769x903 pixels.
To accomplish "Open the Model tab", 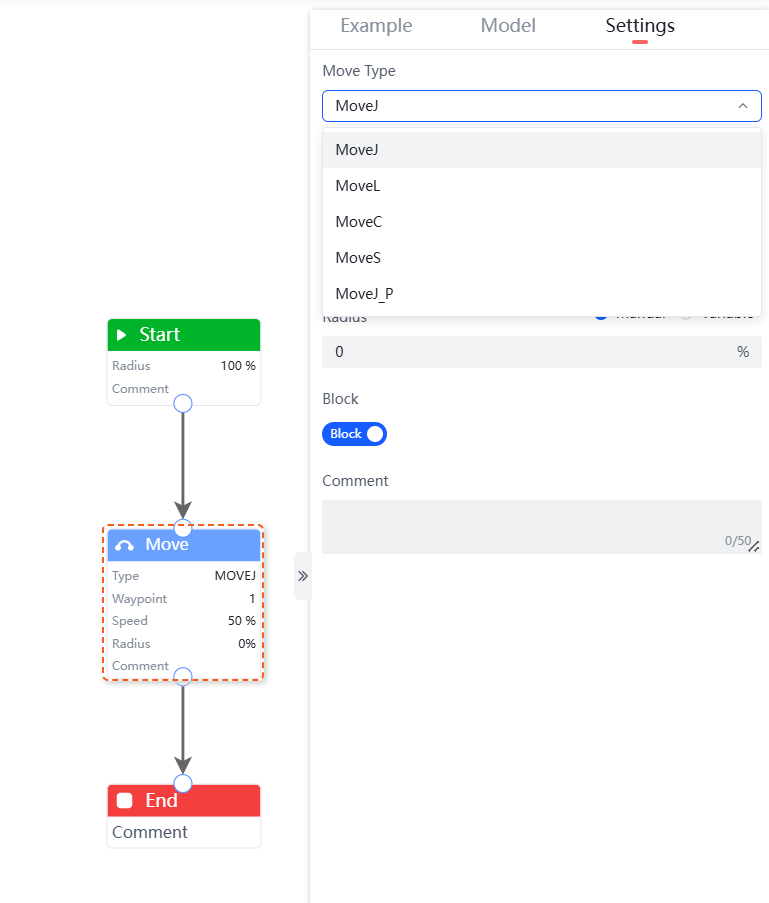I will point(508,26).
